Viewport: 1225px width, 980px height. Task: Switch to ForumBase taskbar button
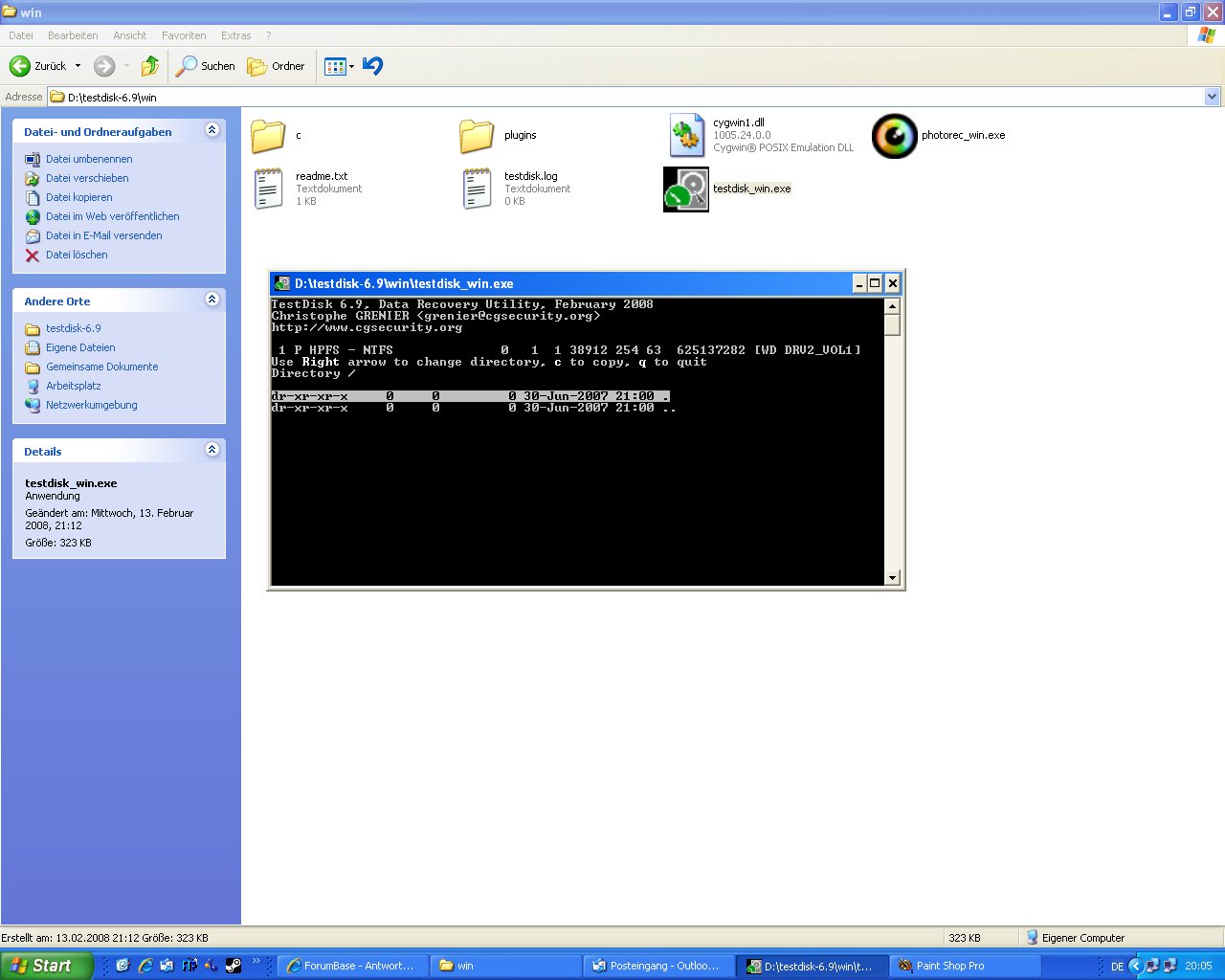[351, 966]
